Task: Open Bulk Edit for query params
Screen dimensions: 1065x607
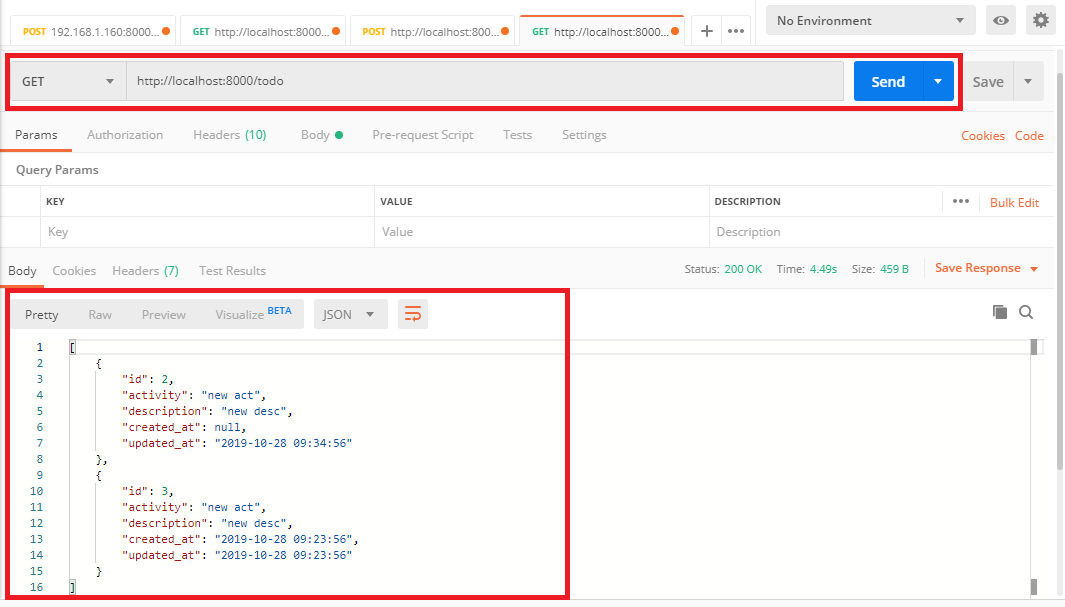Action: coord(1014,201)
